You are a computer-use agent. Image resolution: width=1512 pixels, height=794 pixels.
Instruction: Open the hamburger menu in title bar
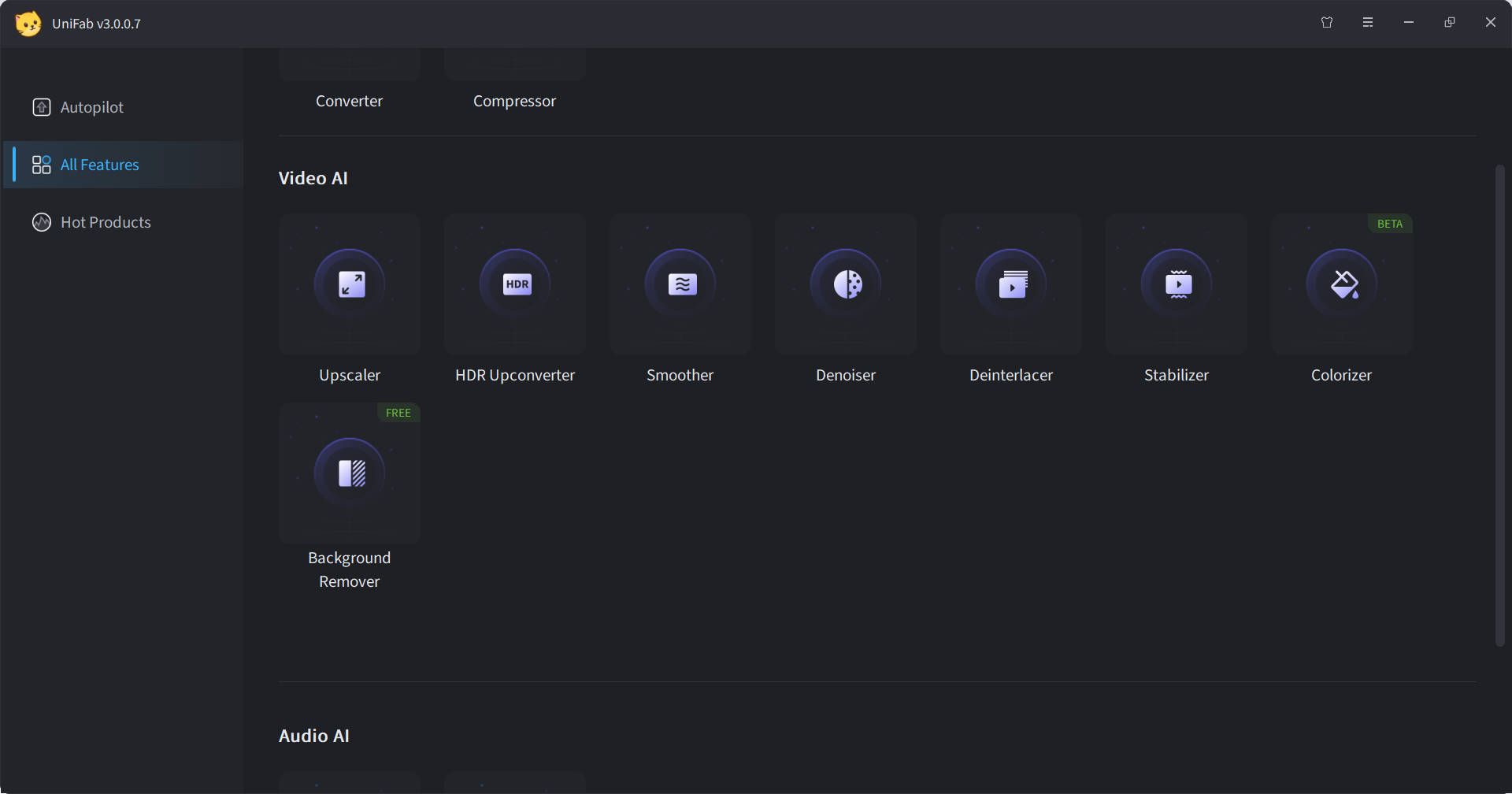pos(1368,22)
